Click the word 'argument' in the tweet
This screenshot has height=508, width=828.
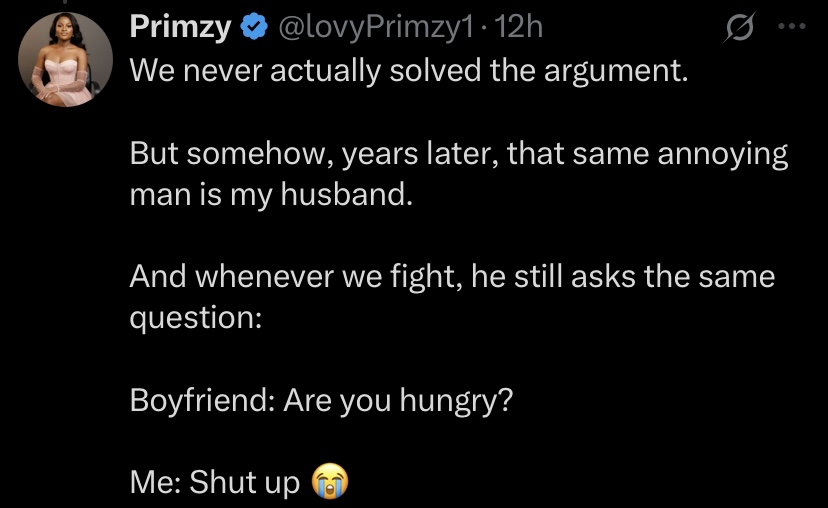(x=613, y=72)
